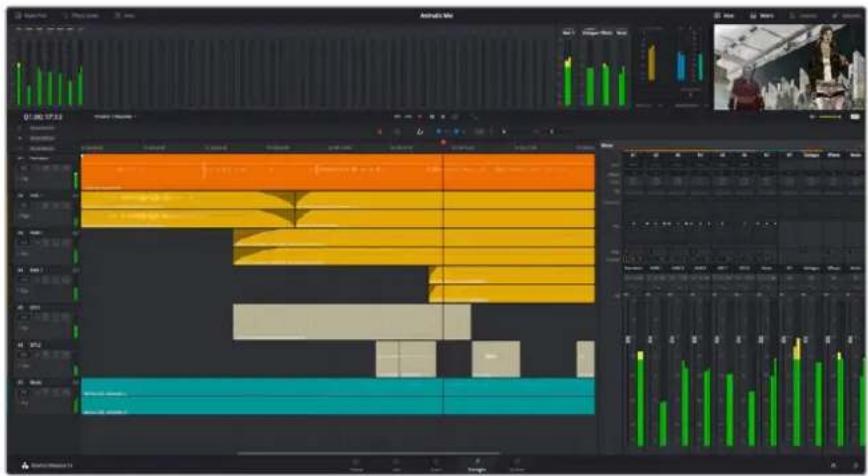This screenshot has width=868, height=476.
Task: Toggle the Meters panel button
Action: [x=762, y=15]
